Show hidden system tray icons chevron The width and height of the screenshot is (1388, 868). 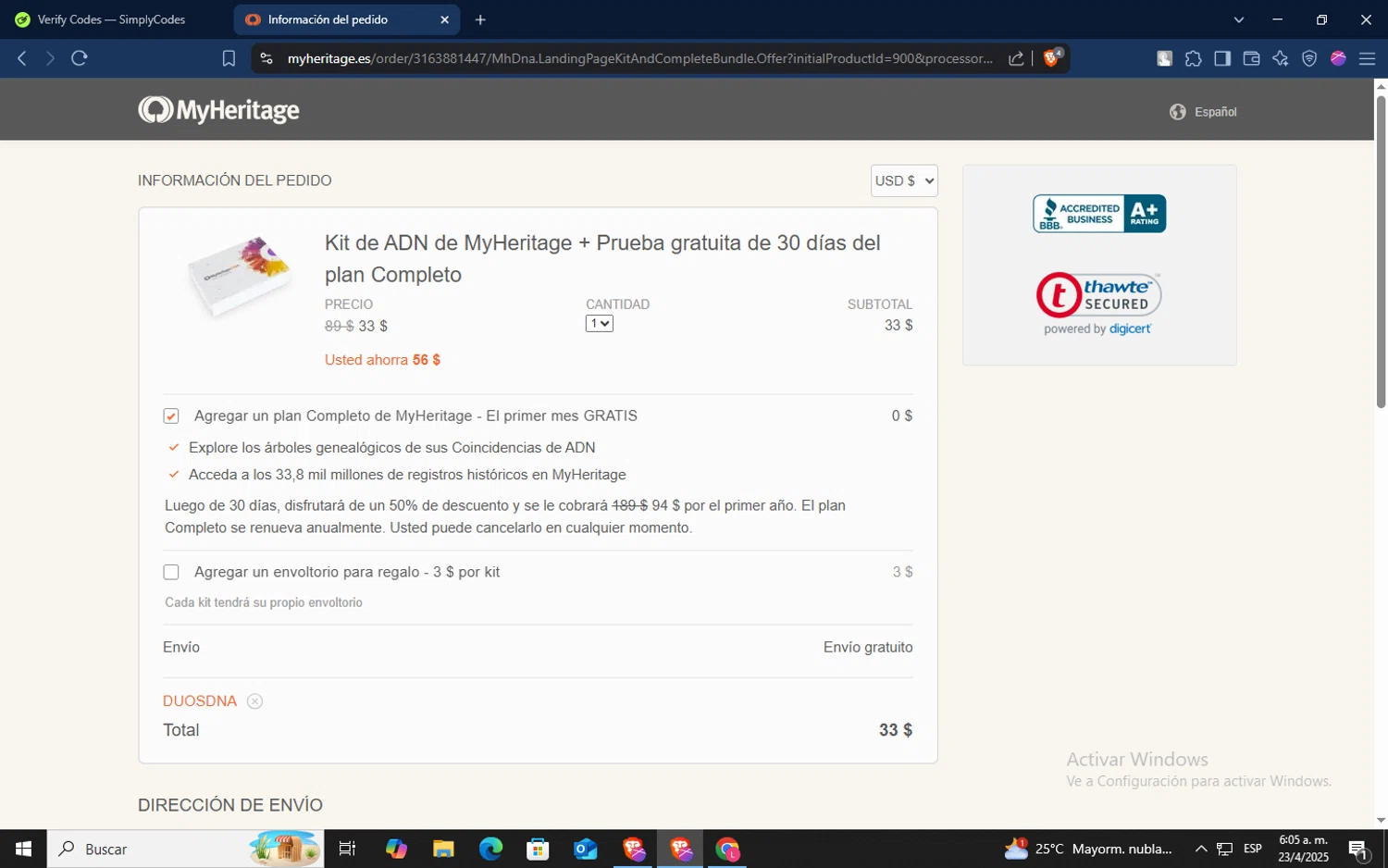pyautogui.click(x=1201, y=849)
